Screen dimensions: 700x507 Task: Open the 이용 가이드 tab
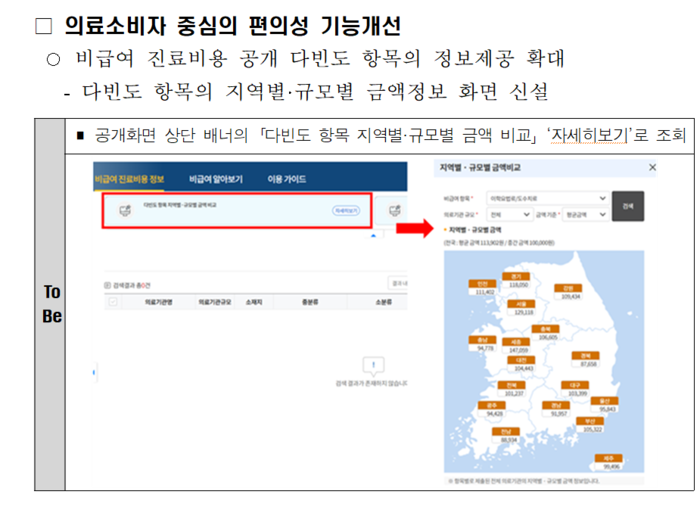pyautogui.click(x=287, y=179)
